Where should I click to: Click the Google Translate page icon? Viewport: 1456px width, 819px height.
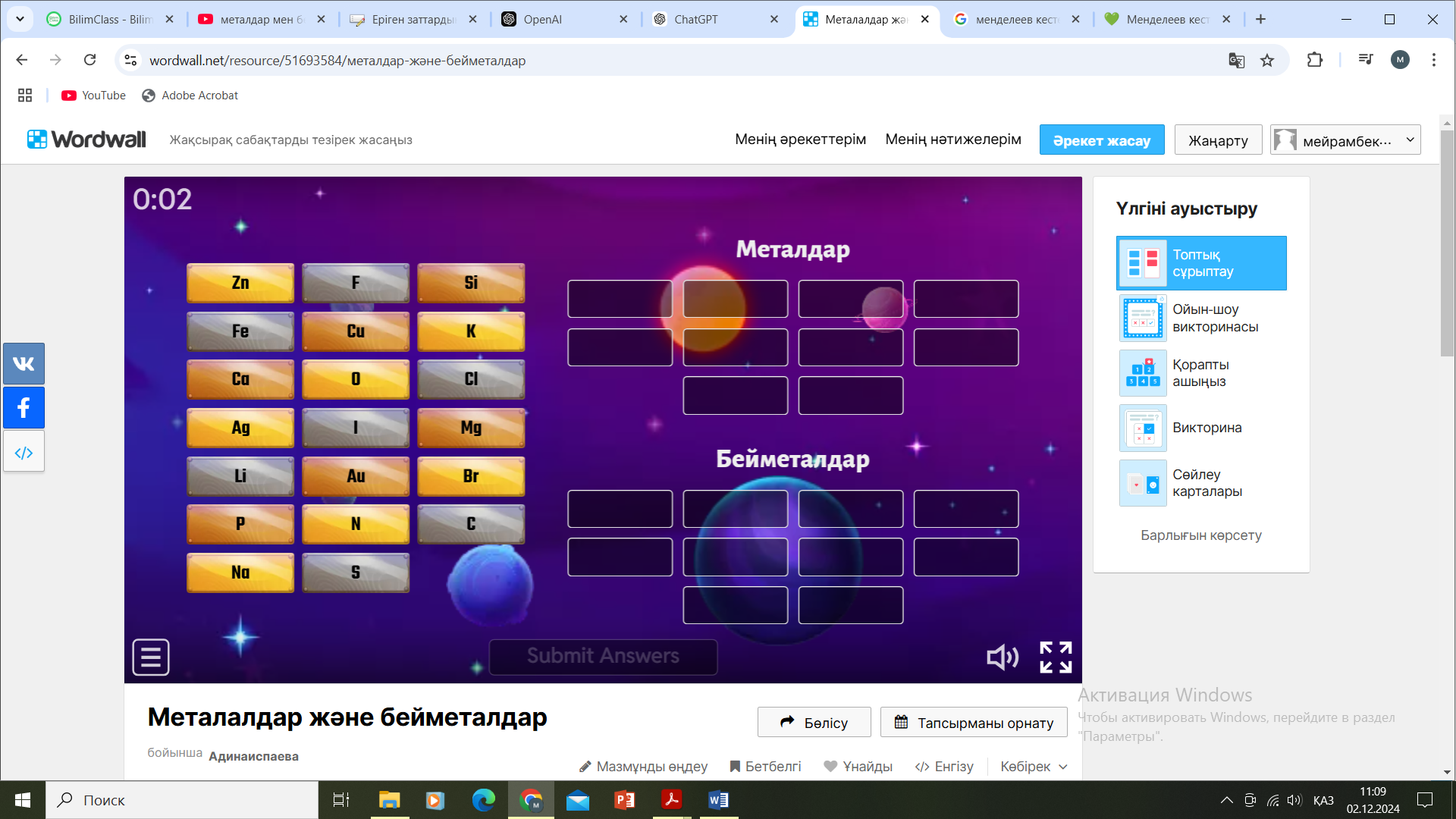[x=1236, y=61]
